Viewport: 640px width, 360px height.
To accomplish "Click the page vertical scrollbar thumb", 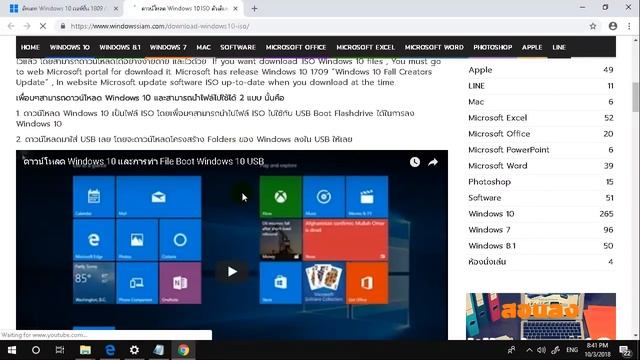I will [x=636, y=96].
